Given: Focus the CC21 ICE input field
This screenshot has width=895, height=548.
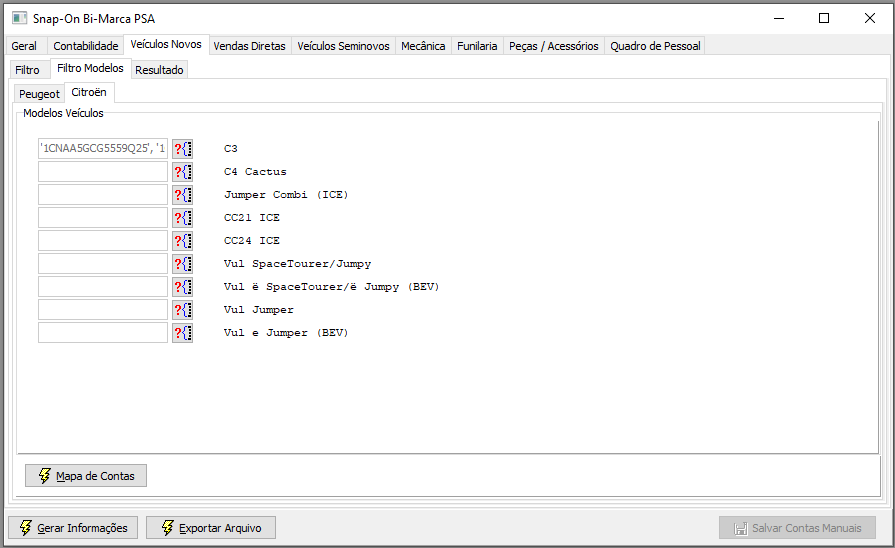Looking at the screenshot, I should coord(103,217).
